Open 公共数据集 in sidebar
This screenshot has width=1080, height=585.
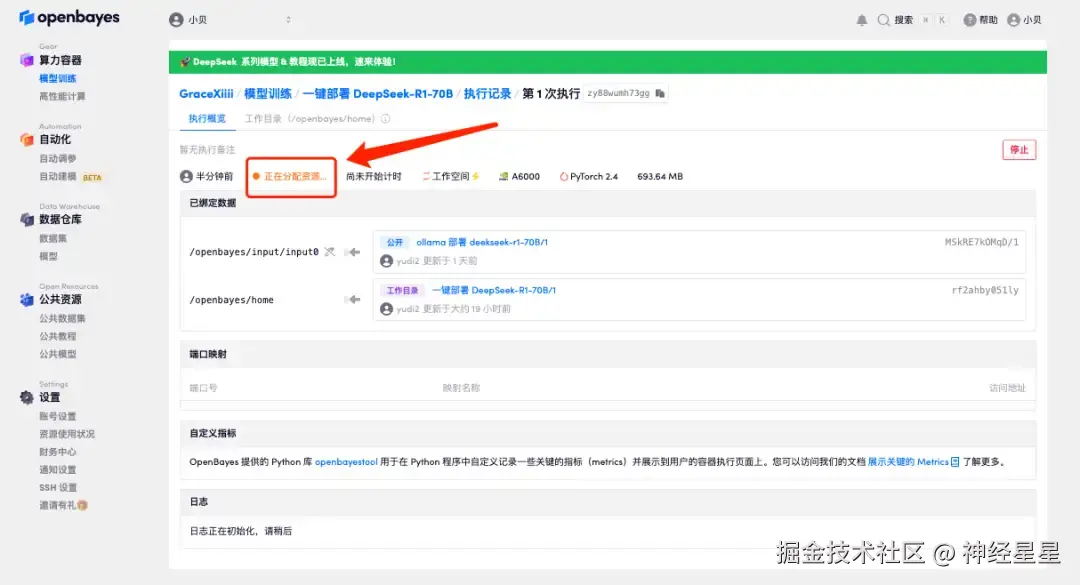coord(62,318)
